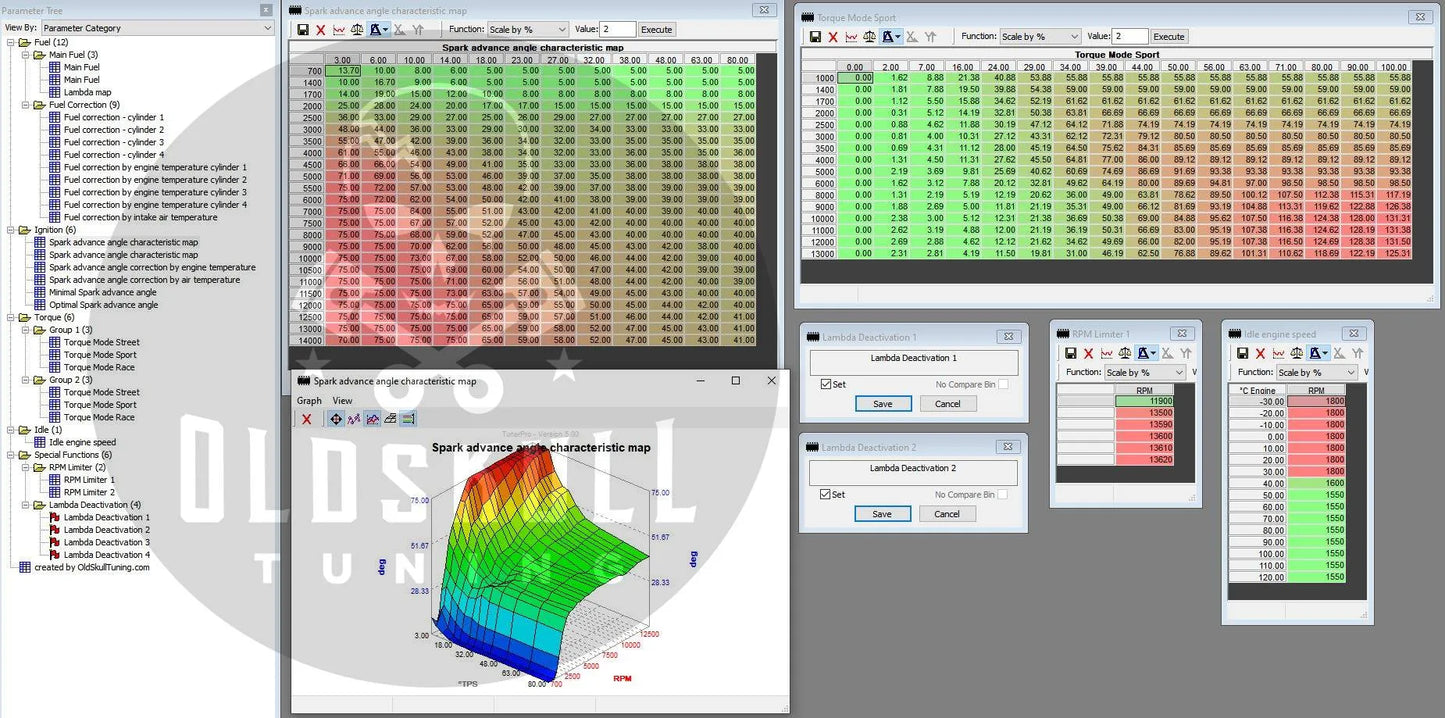Toggle Set checkbox in Lambda Deactivation 2
Viewport: 1445px width, 718px height.
pyautogui.click(x=825, y=494)
